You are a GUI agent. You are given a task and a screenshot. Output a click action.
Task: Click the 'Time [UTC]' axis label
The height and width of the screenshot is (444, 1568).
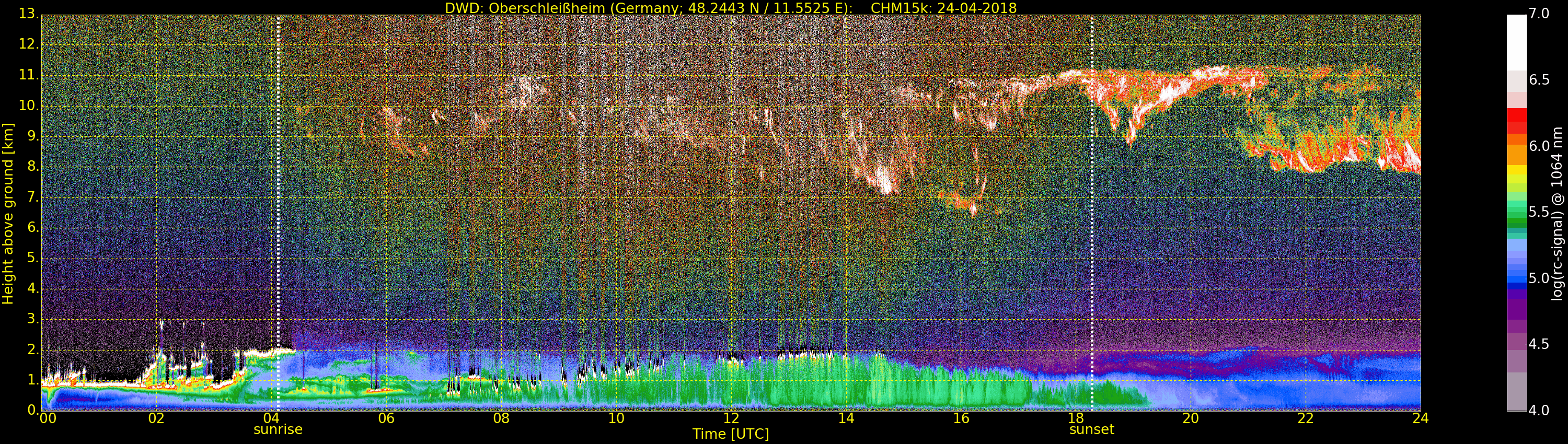pyautogui.click(x=731, y=434)
